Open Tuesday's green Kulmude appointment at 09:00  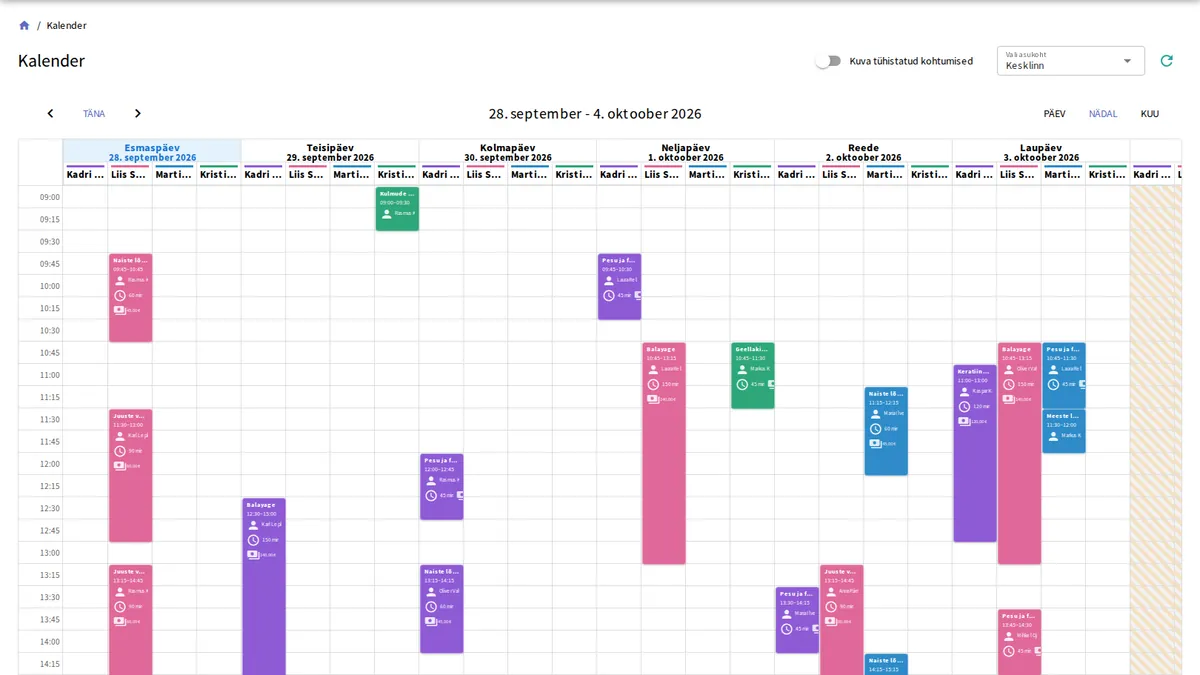pos(397,209)
